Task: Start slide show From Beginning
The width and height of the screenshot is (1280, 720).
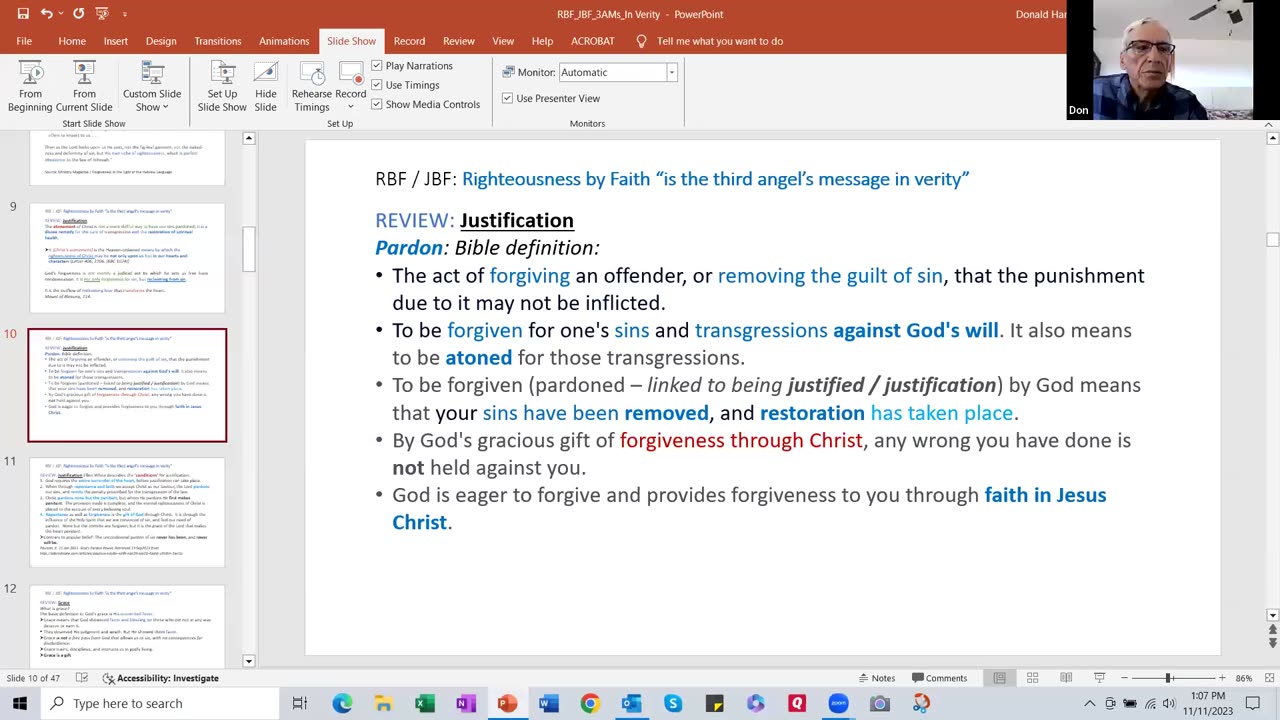Action: click(30, 88)
